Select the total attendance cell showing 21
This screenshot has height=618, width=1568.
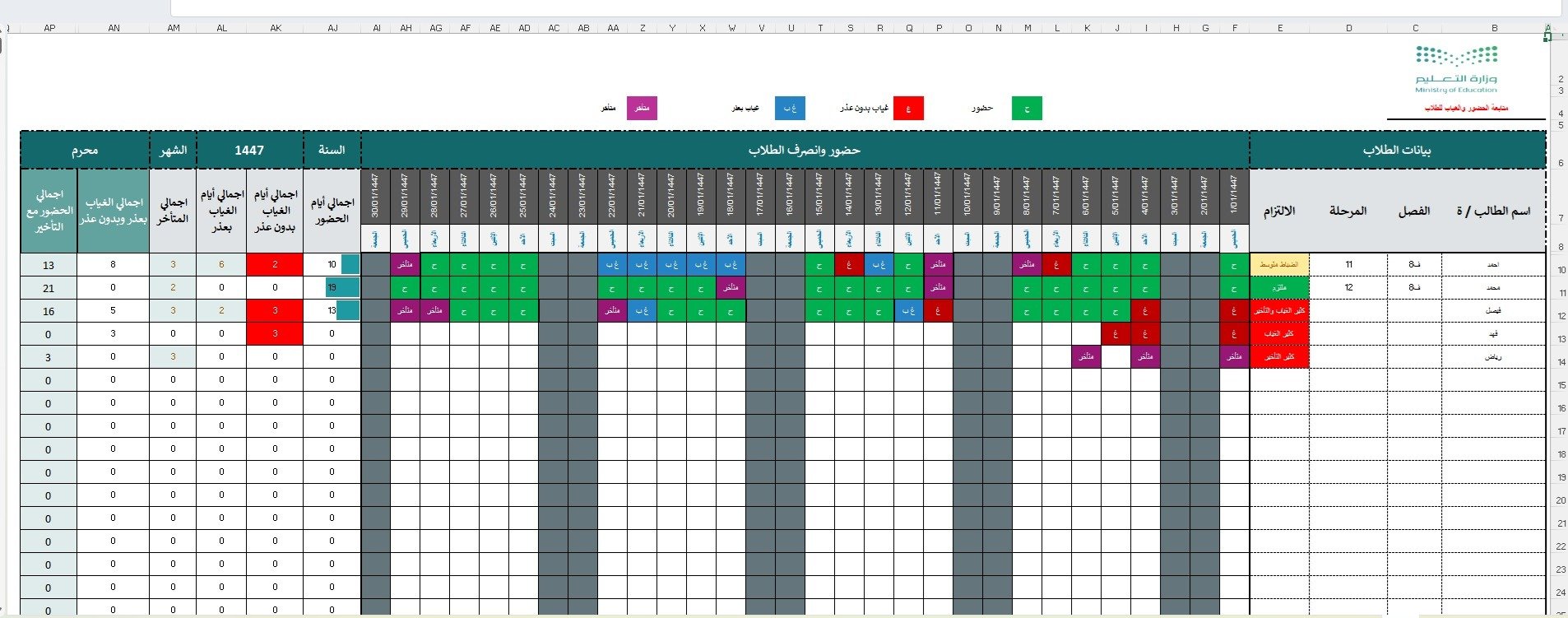[x=49, y=288]
